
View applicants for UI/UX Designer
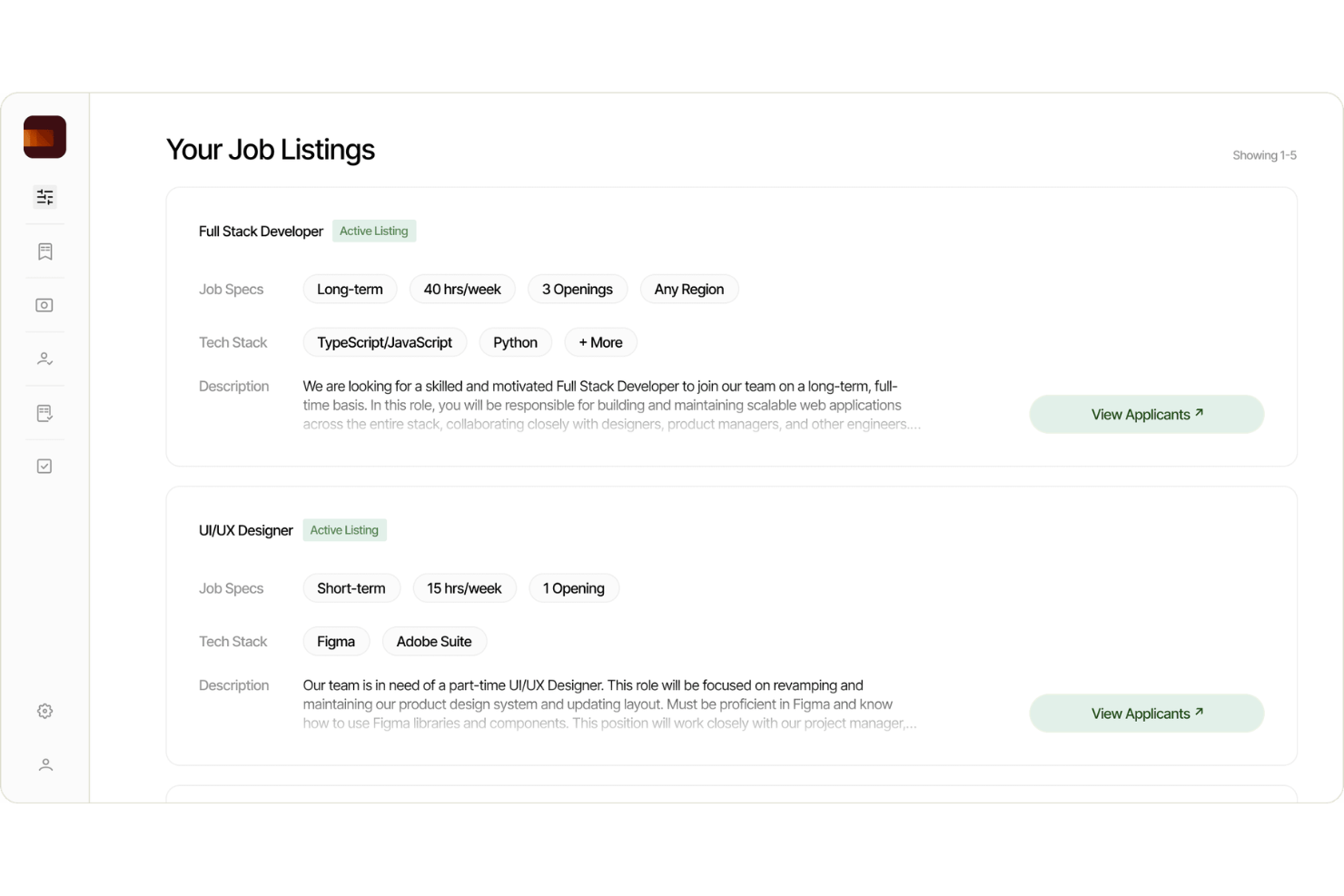tap(1146, 714)
